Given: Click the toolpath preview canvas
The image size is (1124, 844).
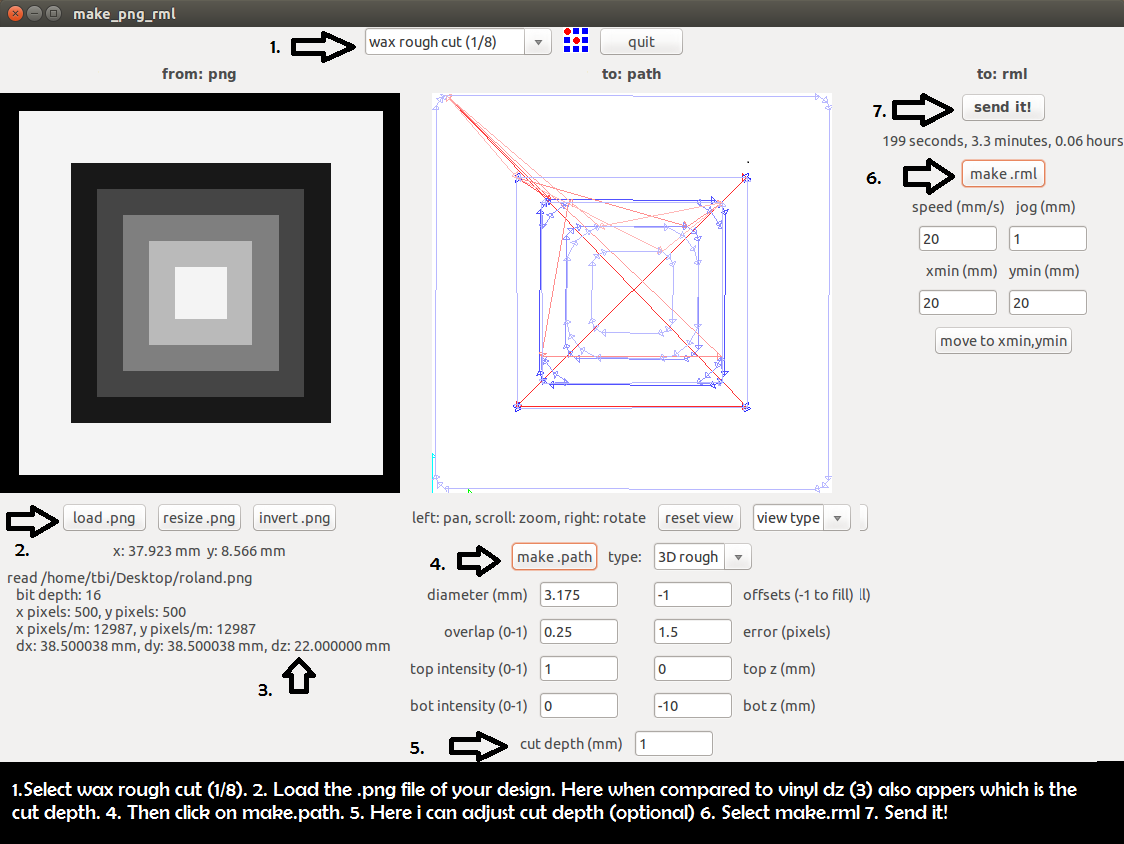Looking at the screenshot, I should [632, 293].
